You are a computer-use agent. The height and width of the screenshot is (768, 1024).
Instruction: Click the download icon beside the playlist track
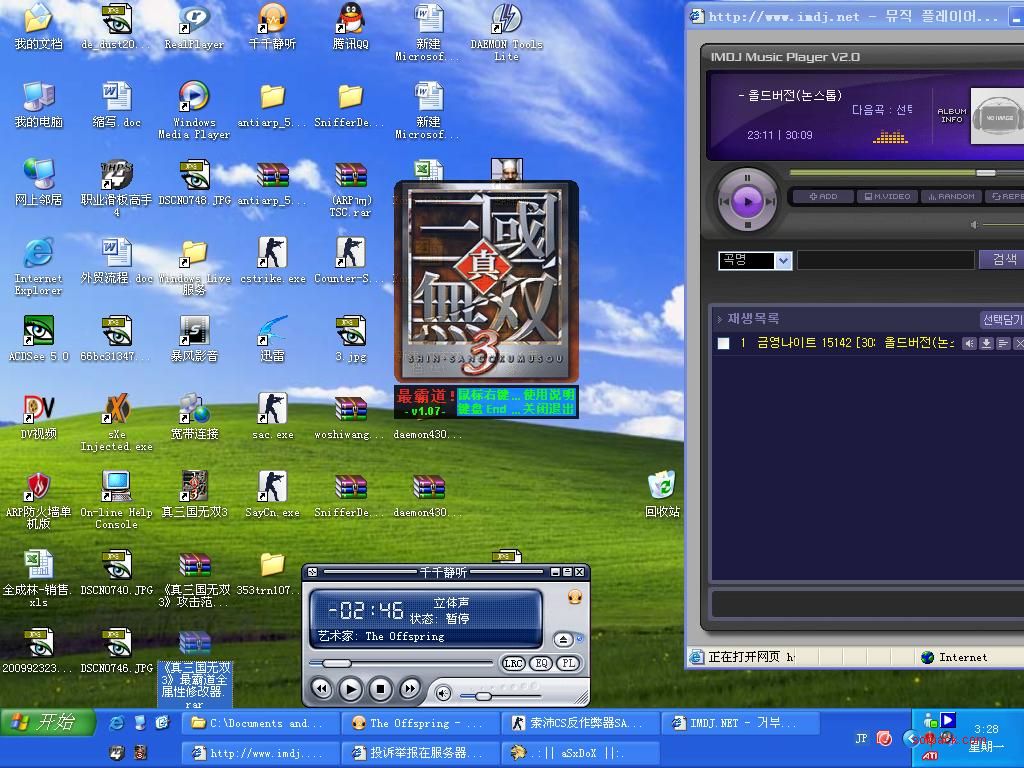[x=985, y=343]
